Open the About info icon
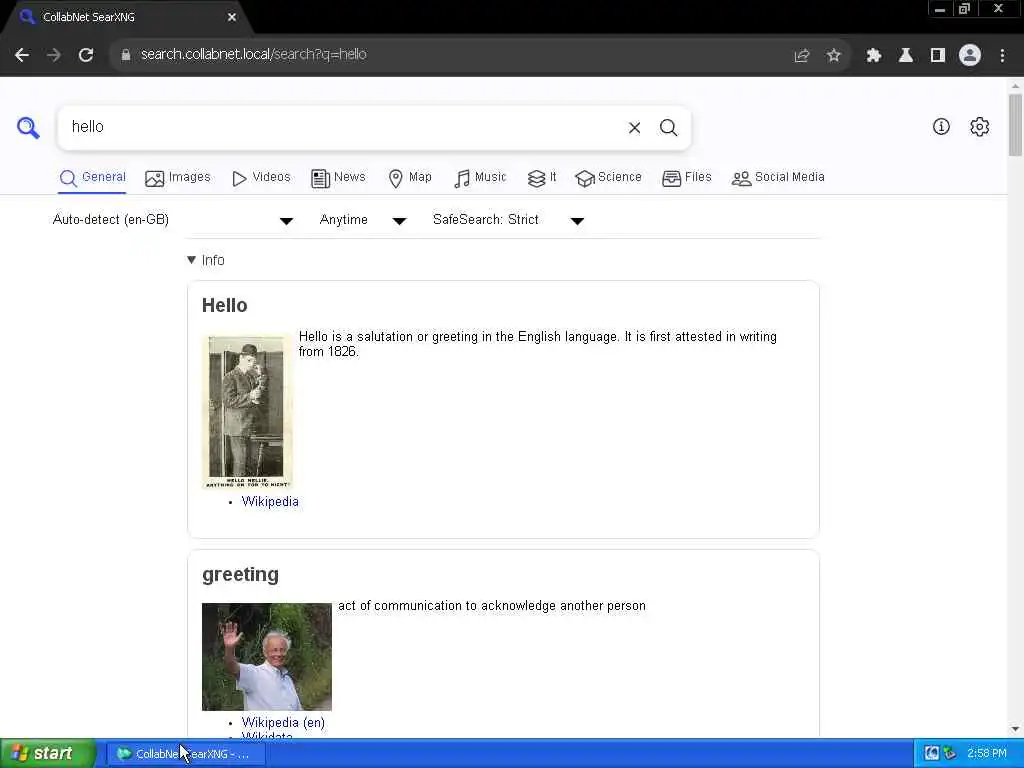 click(941, 127)
